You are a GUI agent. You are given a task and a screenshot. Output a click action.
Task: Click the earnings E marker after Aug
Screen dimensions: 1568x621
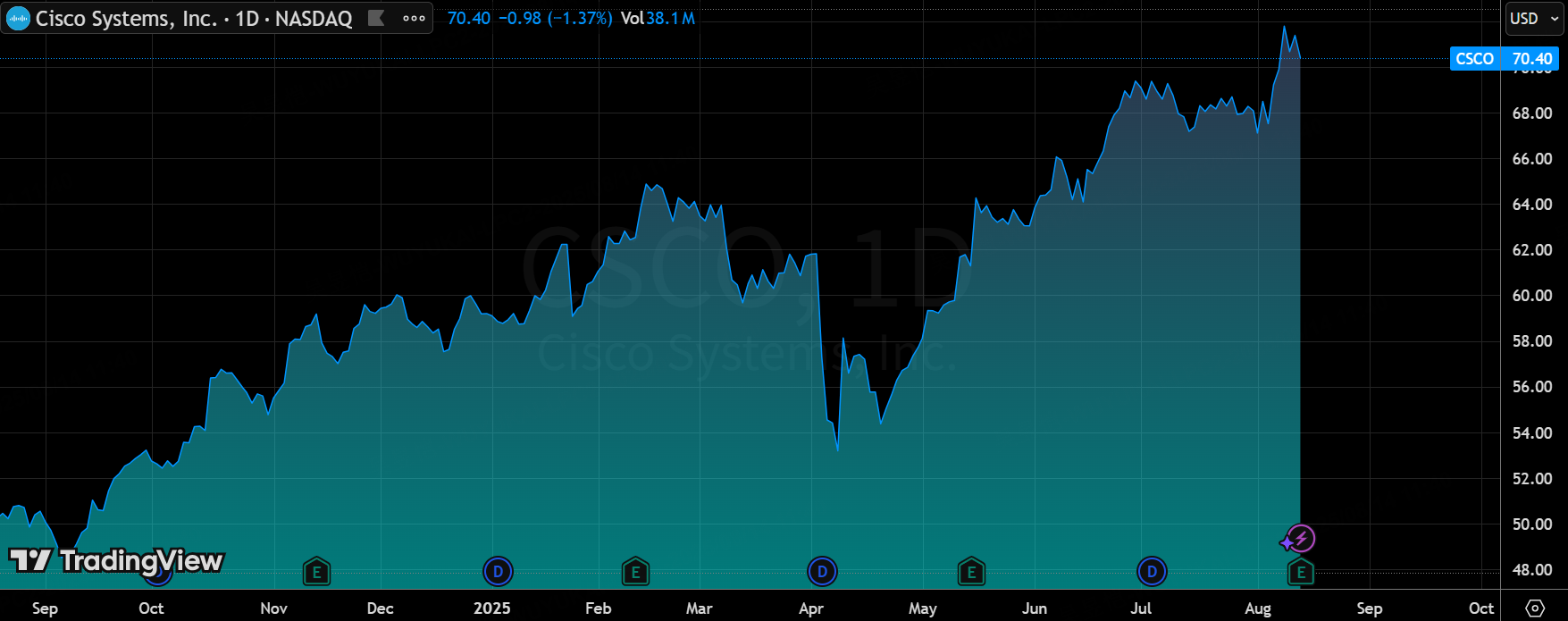[1301, 572]
